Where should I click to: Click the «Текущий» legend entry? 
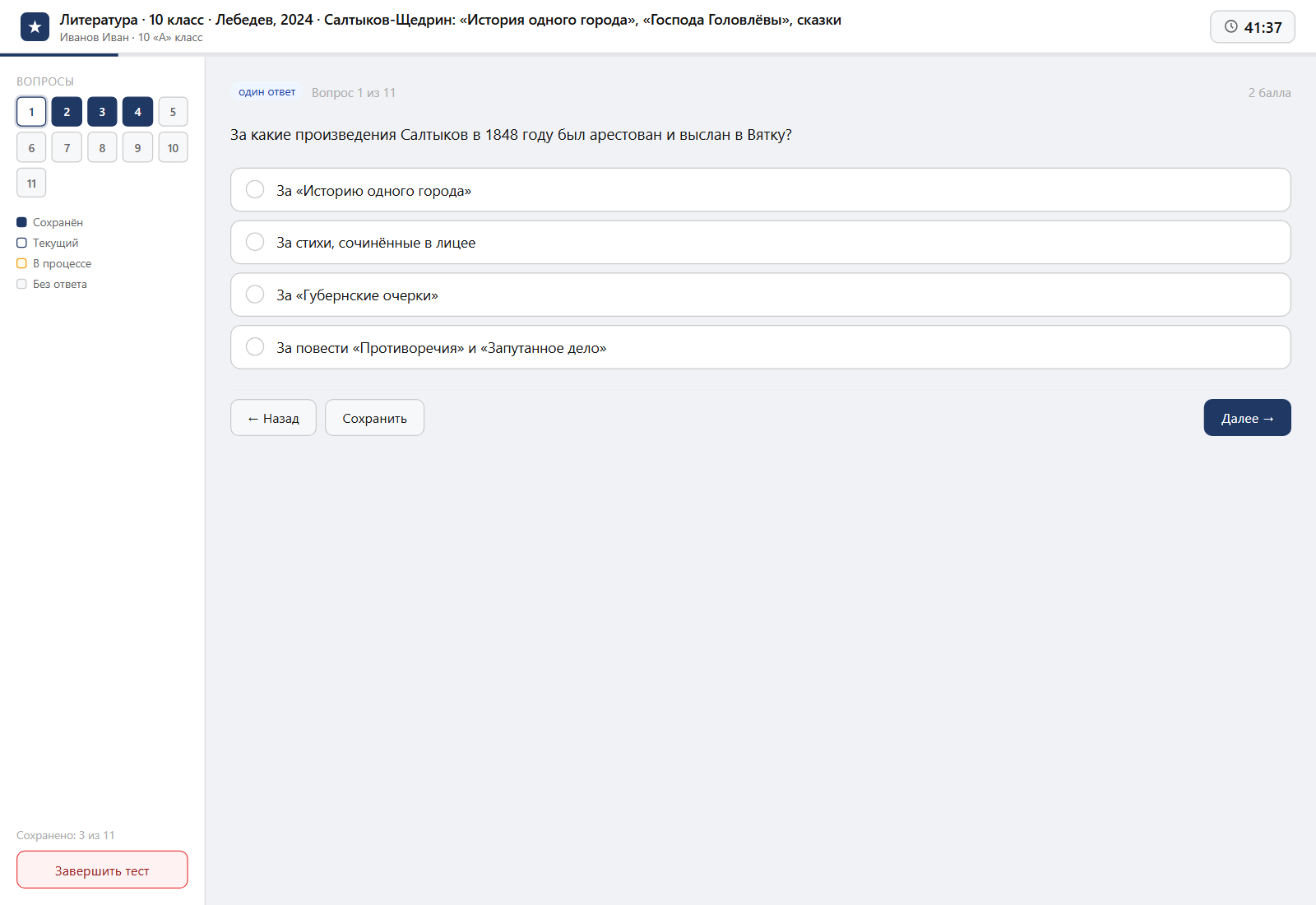48,243
